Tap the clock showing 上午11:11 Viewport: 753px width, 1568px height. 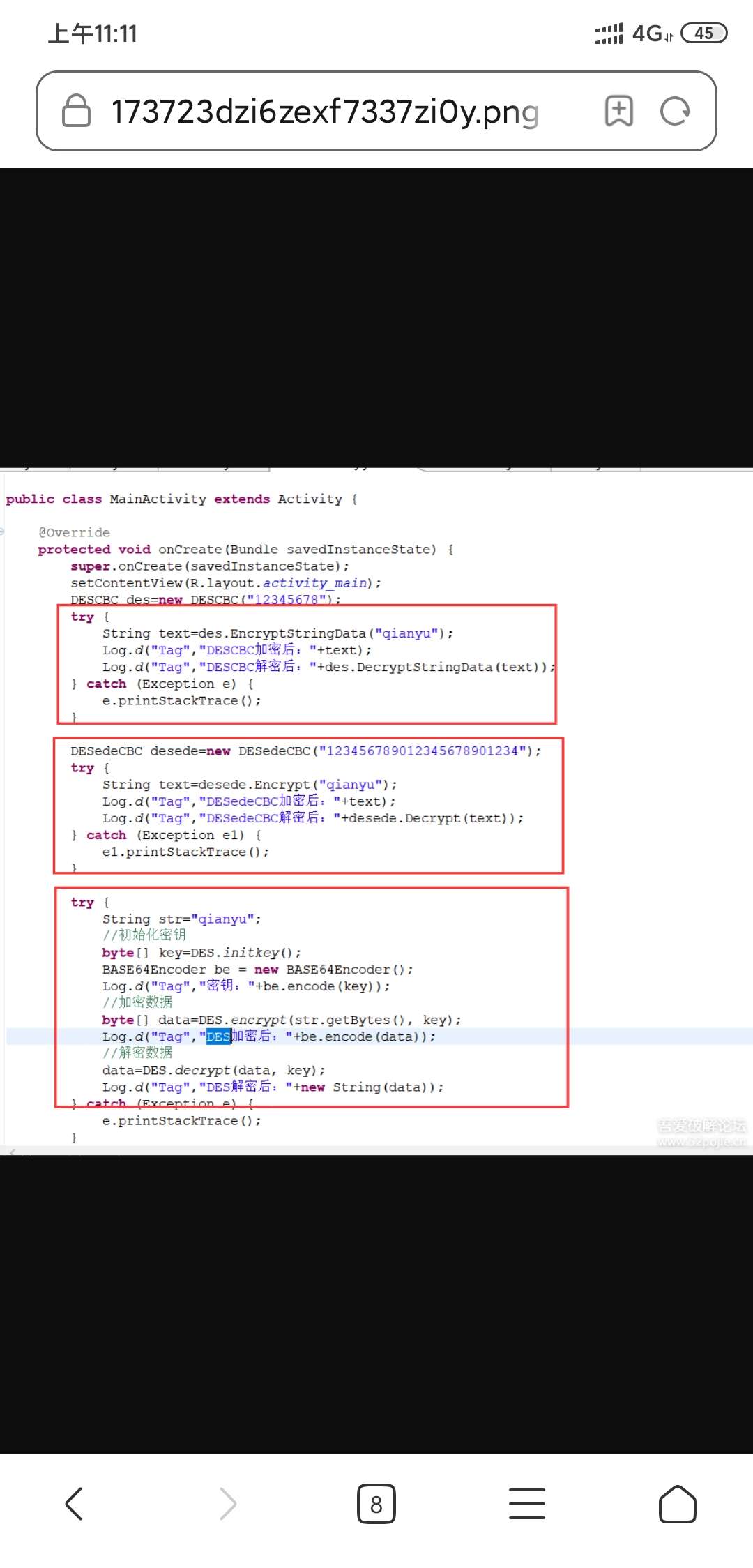click(92, 33)
